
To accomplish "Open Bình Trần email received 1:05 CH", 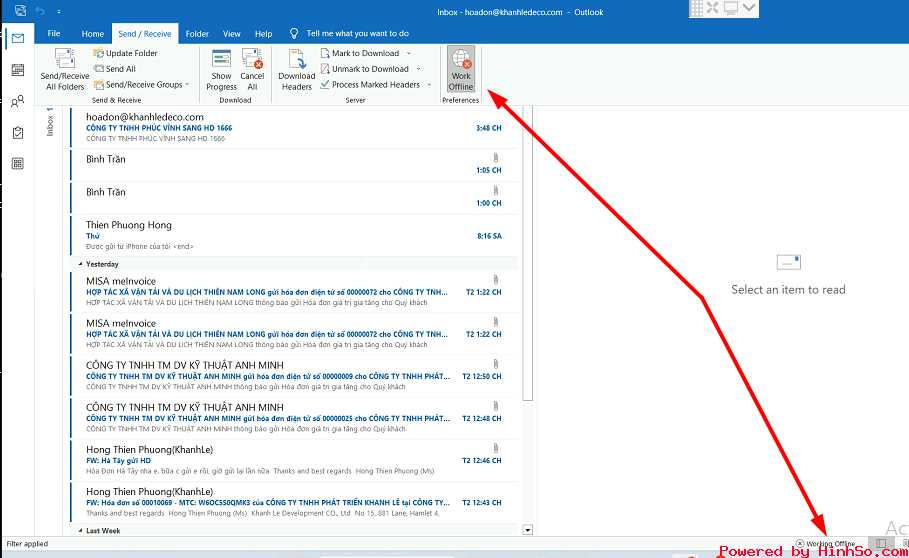I will (294, 165).
